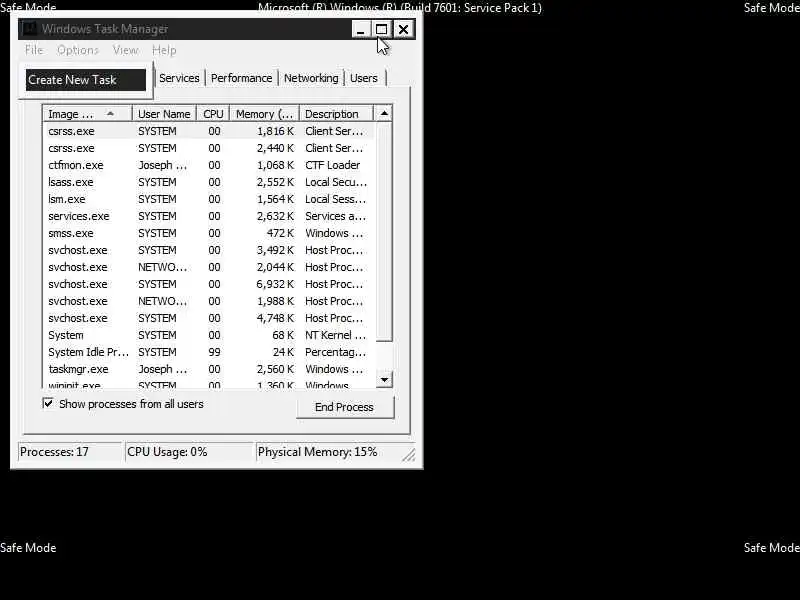Sort by Description column header
The height and width of the screenshot is (600, 800).
tap(336, 114)
